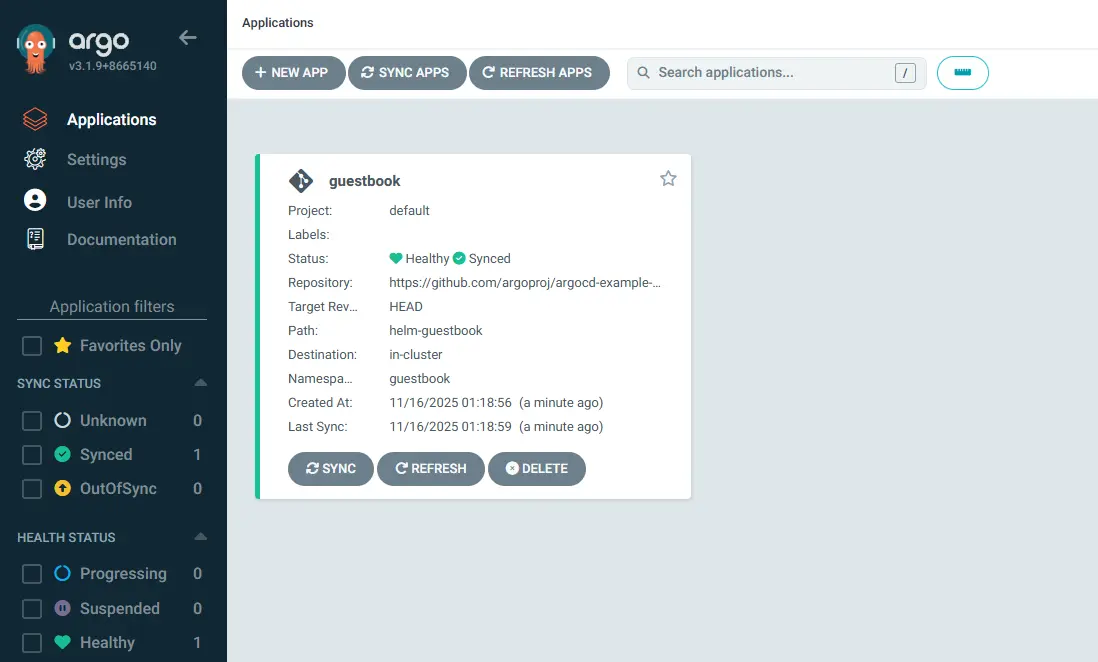
Task: Click the Argo octopus logo
Action: pyautogui.click(x=36, y=48)
